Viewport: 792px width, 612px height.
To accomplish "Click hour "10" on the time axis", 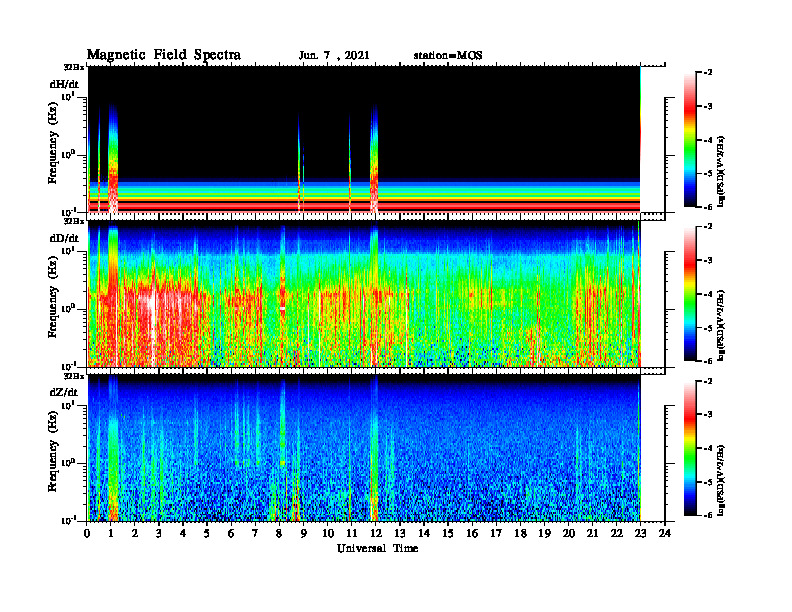I will tap(328, 533).
